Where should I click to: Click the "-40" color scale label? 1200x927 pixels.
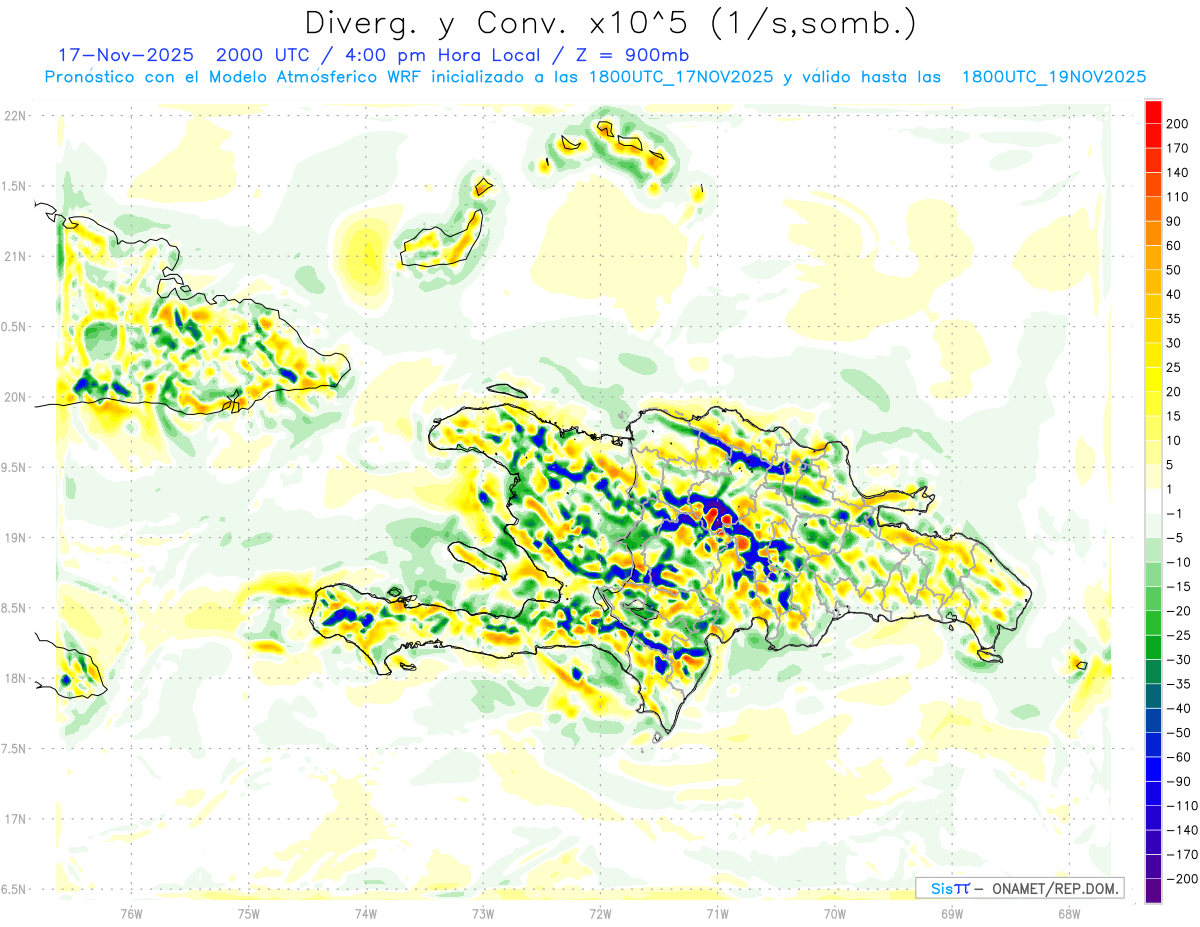pyautogui.click(x=1178, y=708)
